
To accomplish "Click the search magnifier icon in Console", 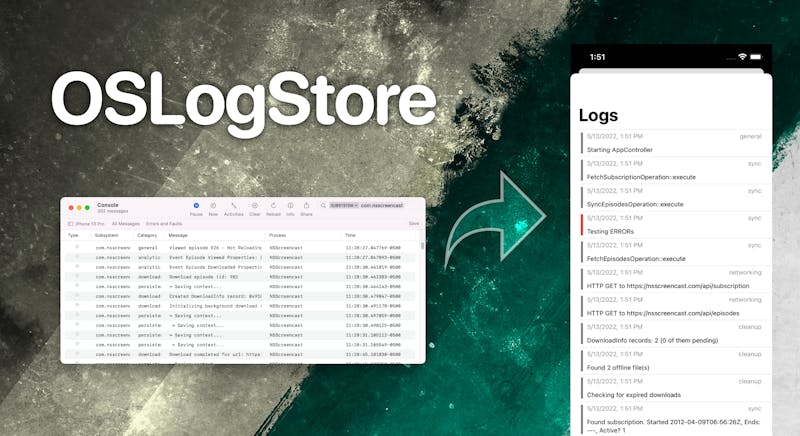I will [322, 205].
